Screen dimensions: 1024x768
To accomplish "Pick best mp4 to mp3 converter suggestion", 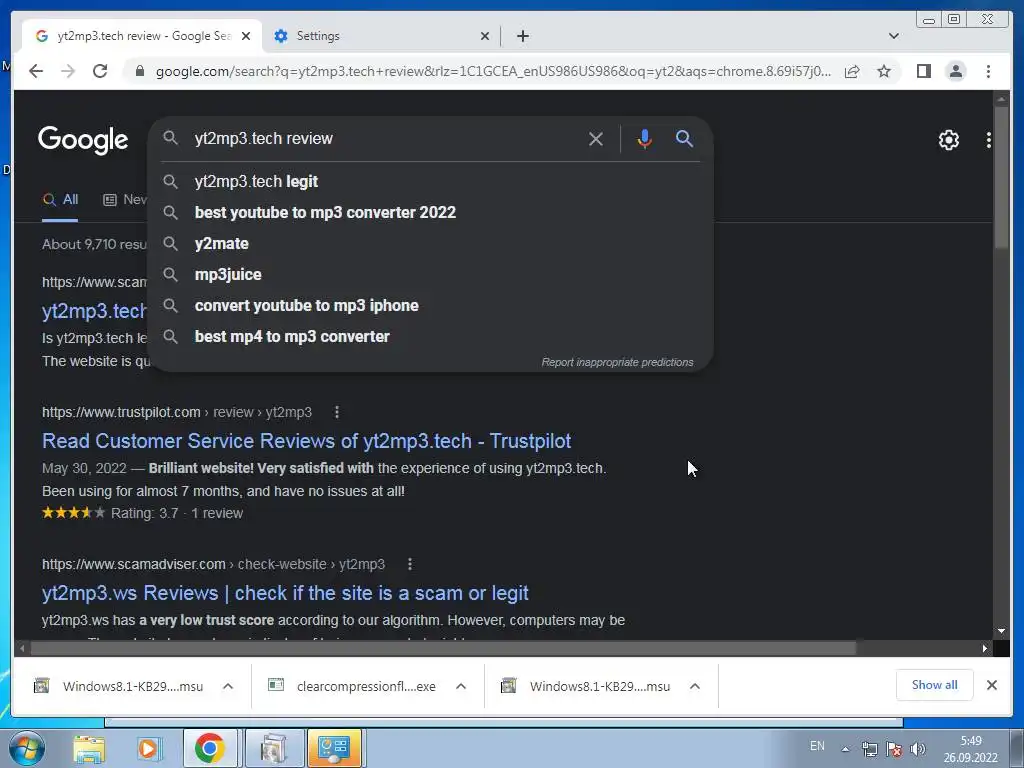I will pos(431,336).
